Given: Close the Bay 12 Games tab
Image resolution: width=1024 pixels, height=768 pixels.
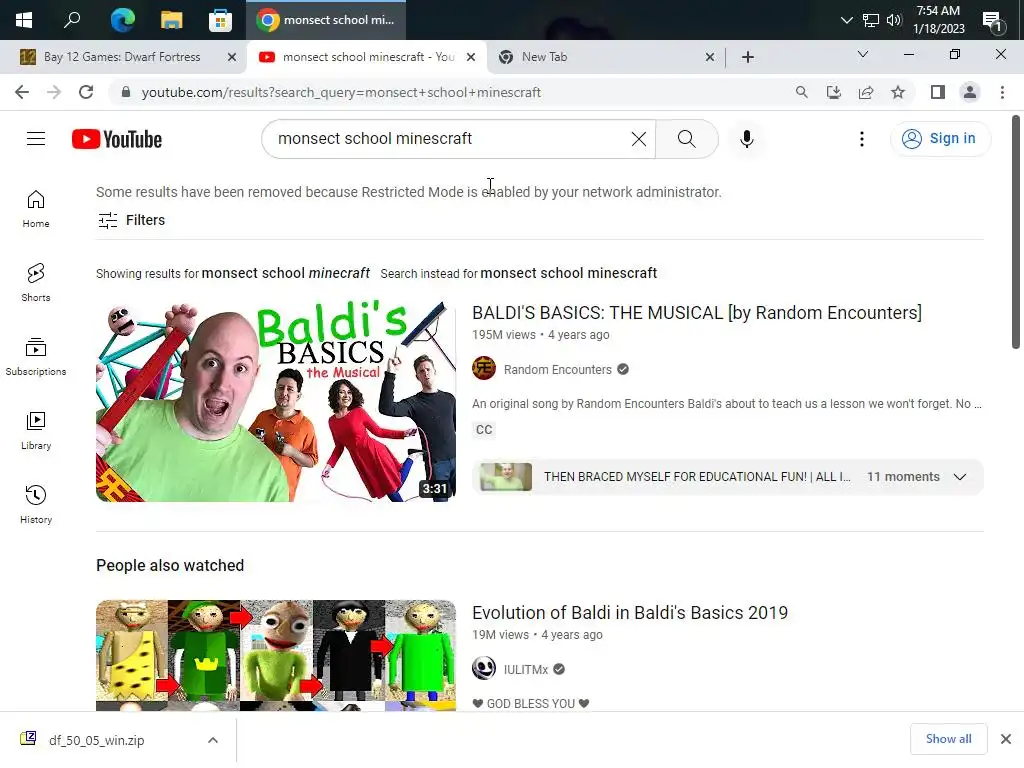Looking at the screenshot, I should click(x=232, y=57).
